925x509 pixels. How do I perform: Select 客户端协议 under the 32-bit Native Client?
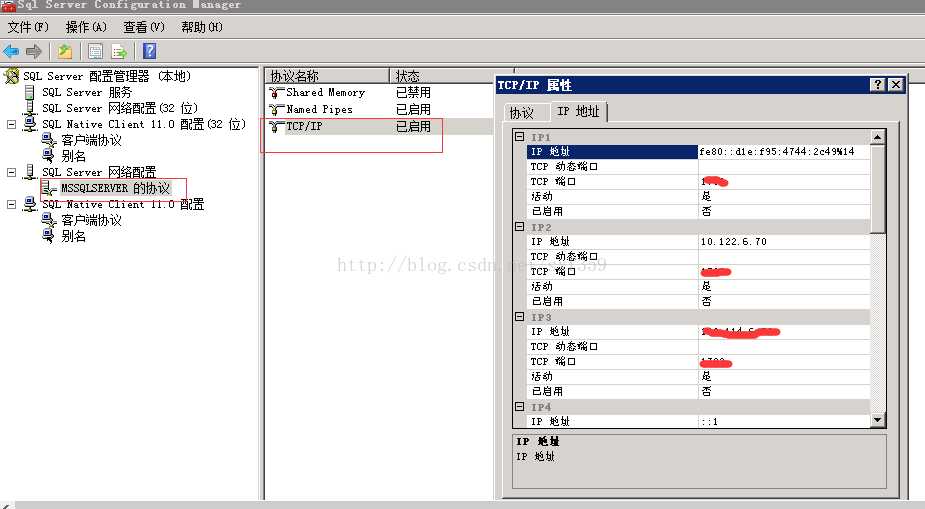(91, 140)
